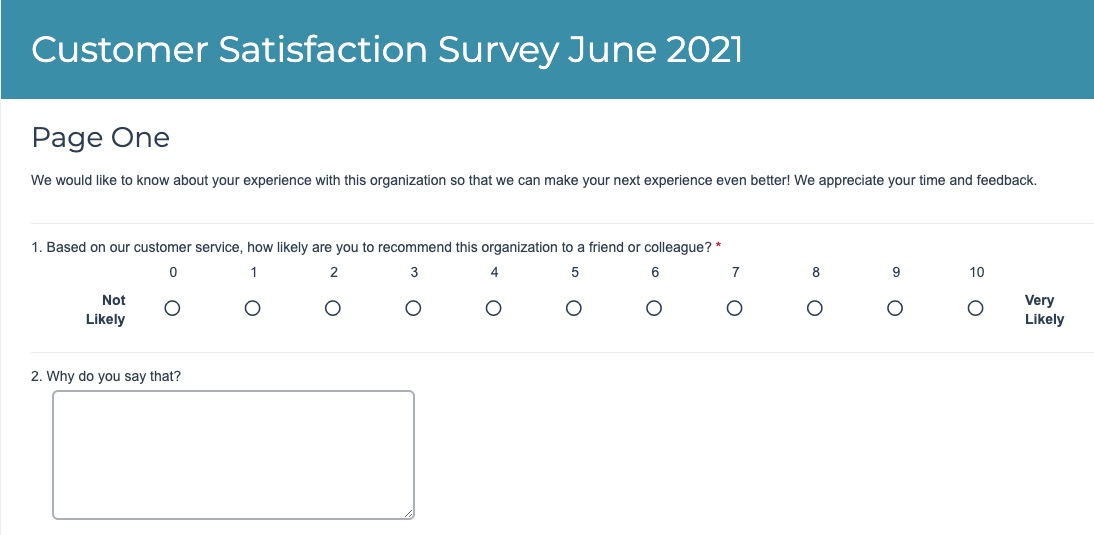Pick rating 3 on the scale
Image resolution: width=1094 pixels, height=535 pixels.
click(x=413, y=309)
